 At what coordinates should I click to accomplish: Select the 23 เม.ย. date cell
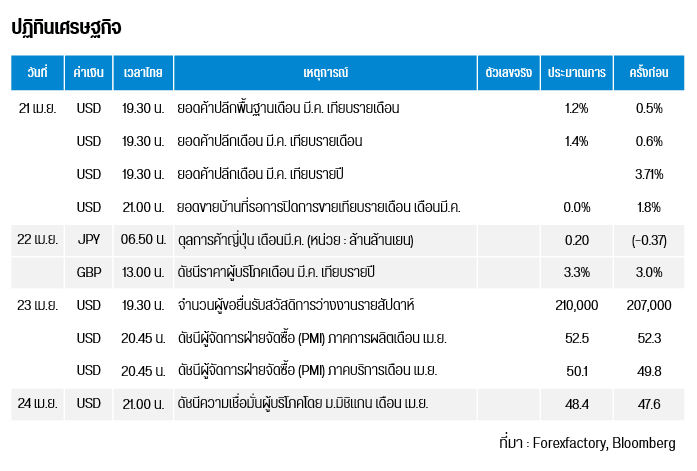click(x=37, y=305)
